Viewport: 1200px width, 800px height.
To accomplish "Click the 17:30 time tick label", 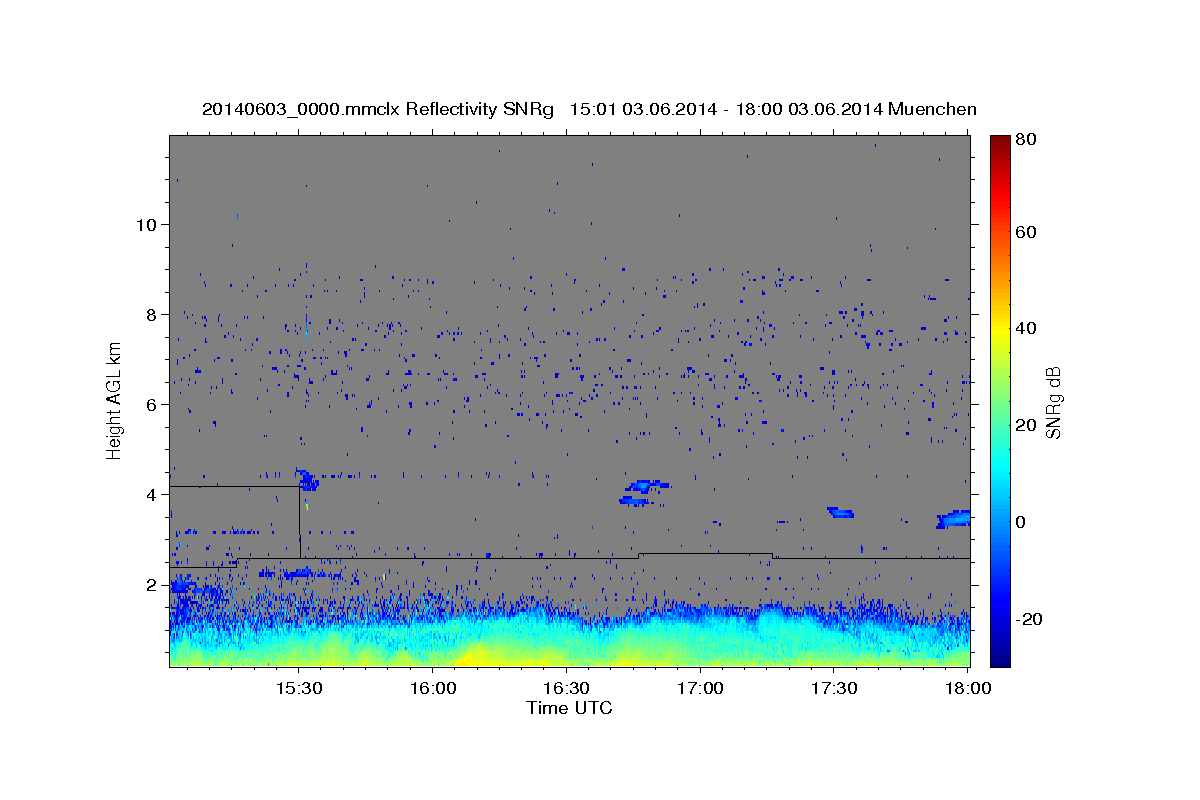I will (834, 689).
